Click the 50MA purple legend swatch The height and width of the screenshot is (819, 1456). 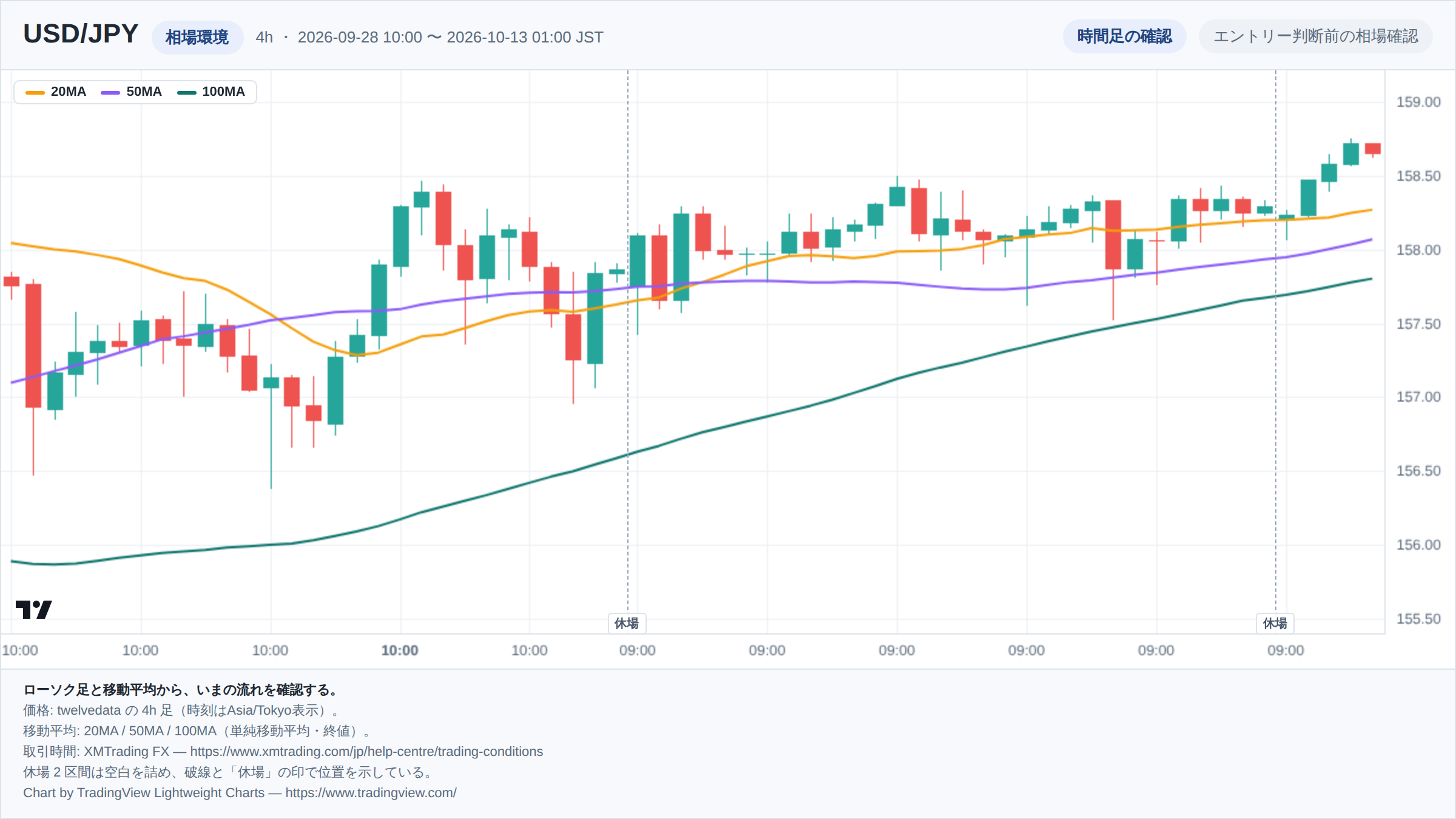(x=110, y=92)
